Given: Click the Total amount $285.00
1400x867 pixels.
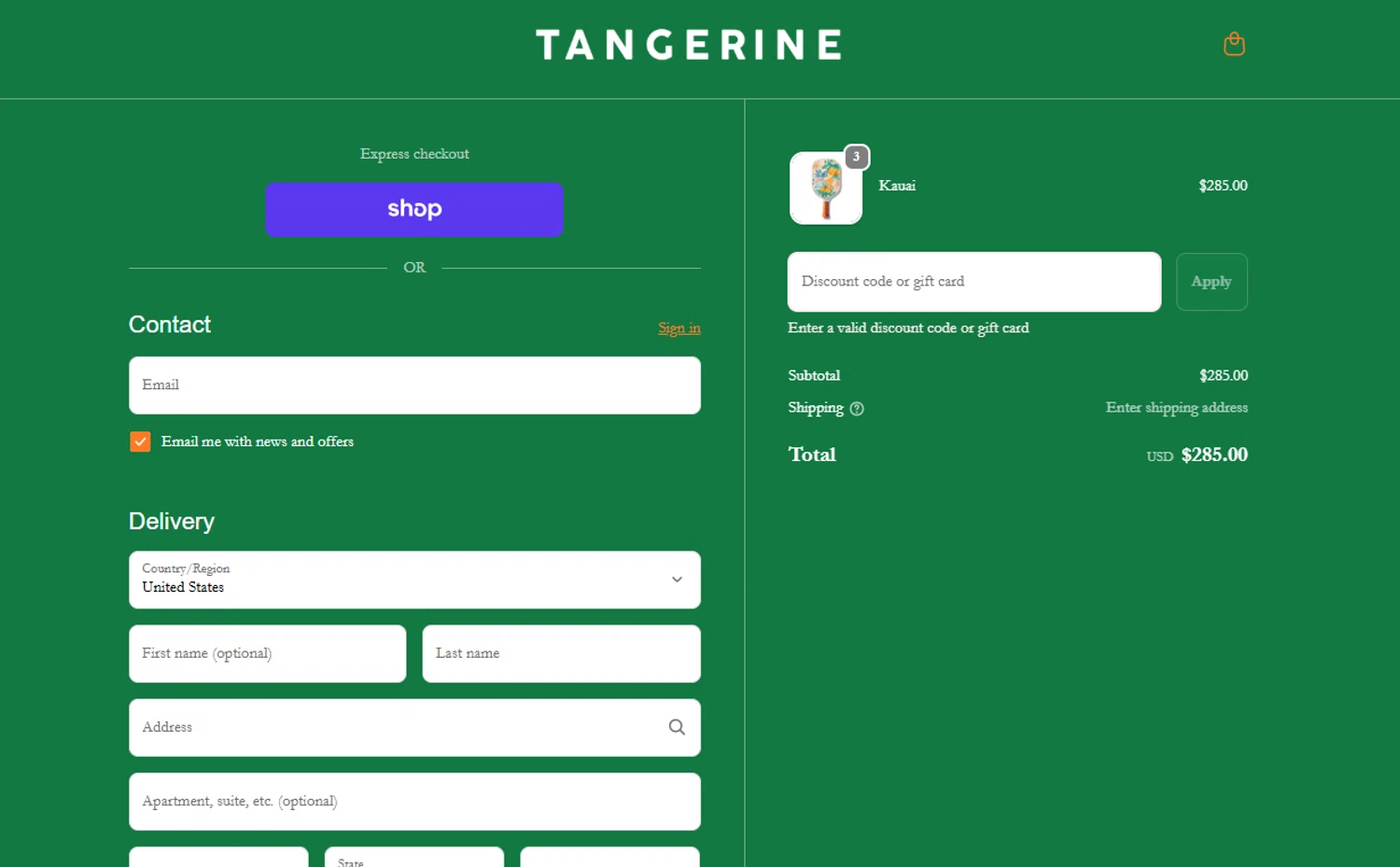Looking at the screenshot, I should (1214, 454).
